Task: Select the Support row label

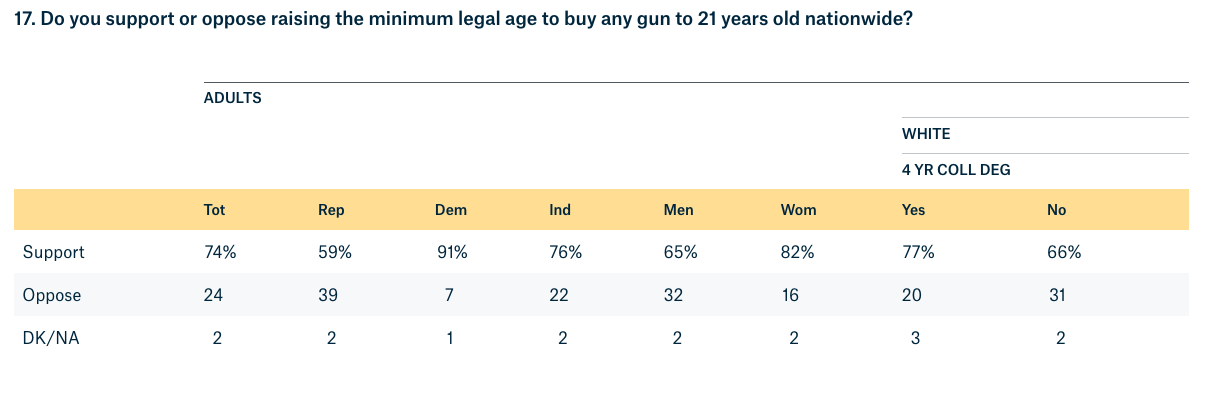Action: 53,253
